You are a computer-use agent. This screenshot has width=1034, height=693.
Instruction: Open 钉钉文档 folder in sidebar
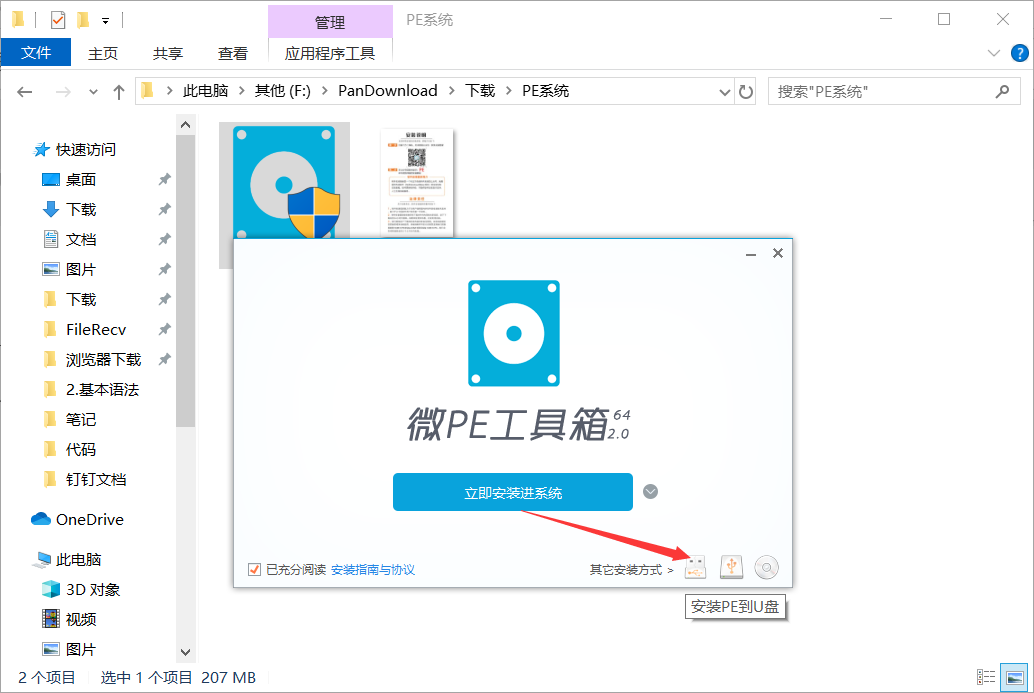click(x=84, y=479)
